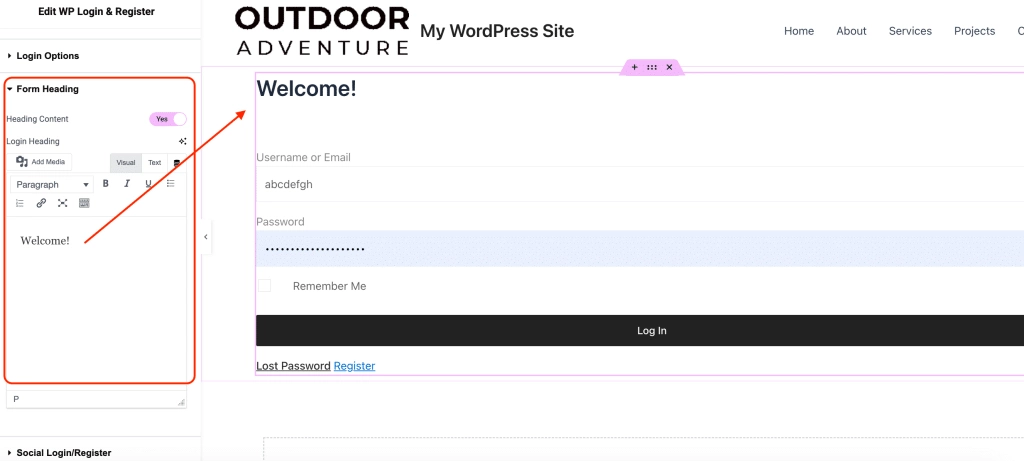
Task: Click the section drag handle dots icon
Action: pos(652,67)
